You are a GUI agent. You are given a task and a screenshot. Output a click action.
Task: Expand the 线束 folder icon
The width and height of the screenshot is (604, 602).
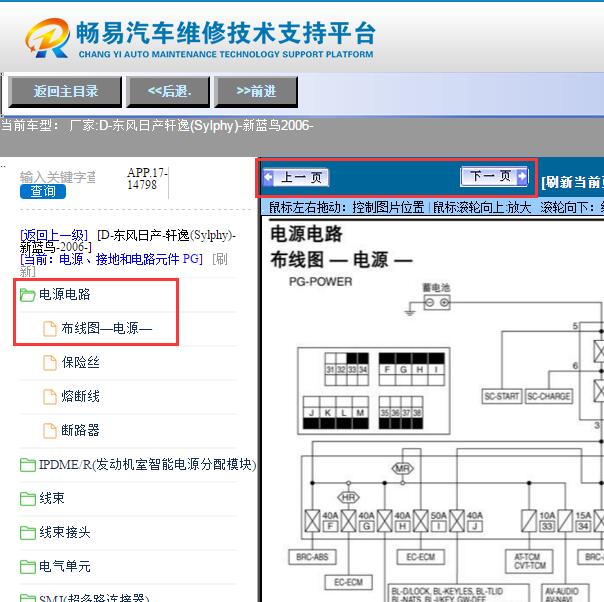coord(28,499)
